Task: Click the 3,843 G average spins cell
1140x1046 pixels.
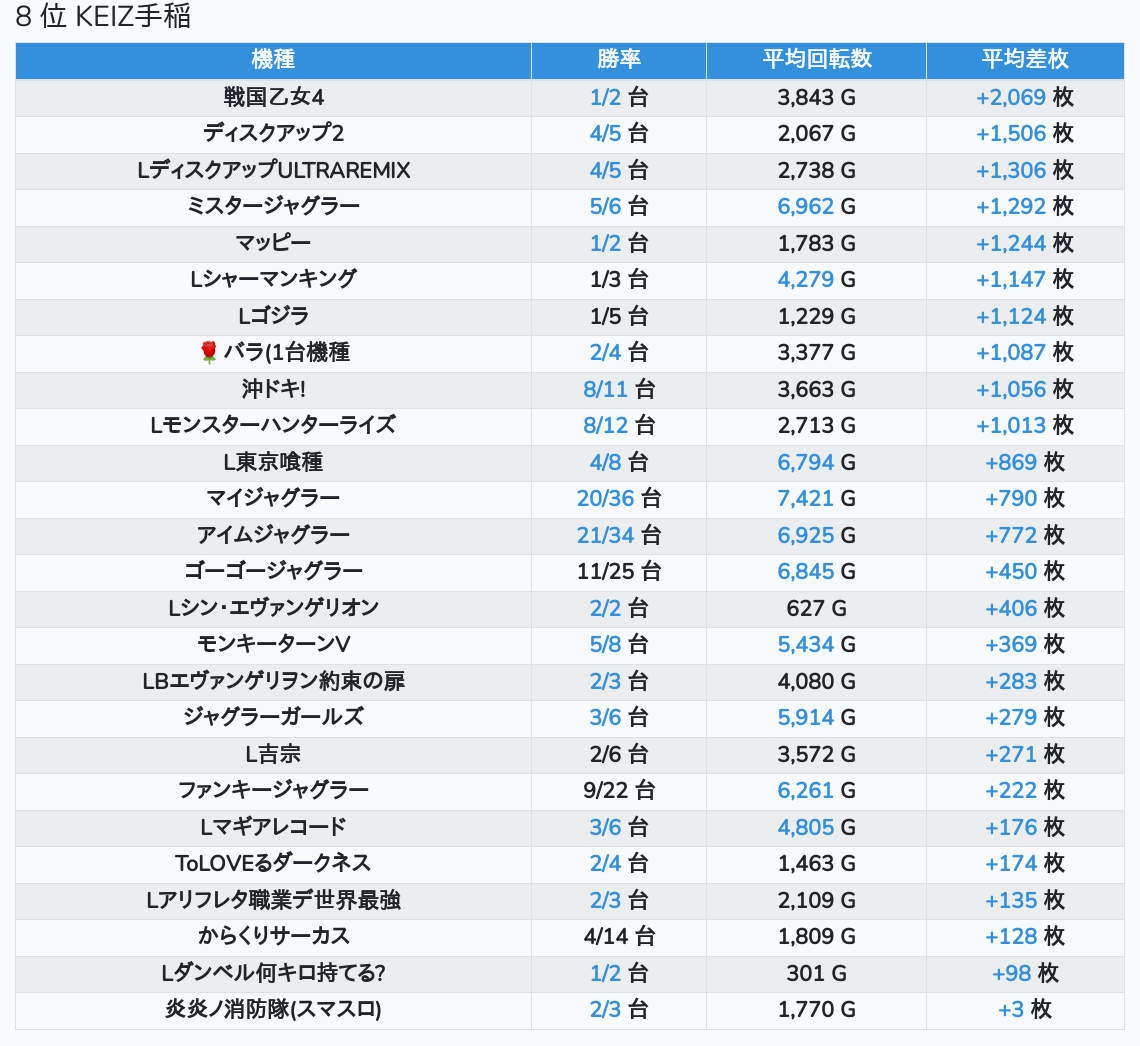Action: coord(816,97)
